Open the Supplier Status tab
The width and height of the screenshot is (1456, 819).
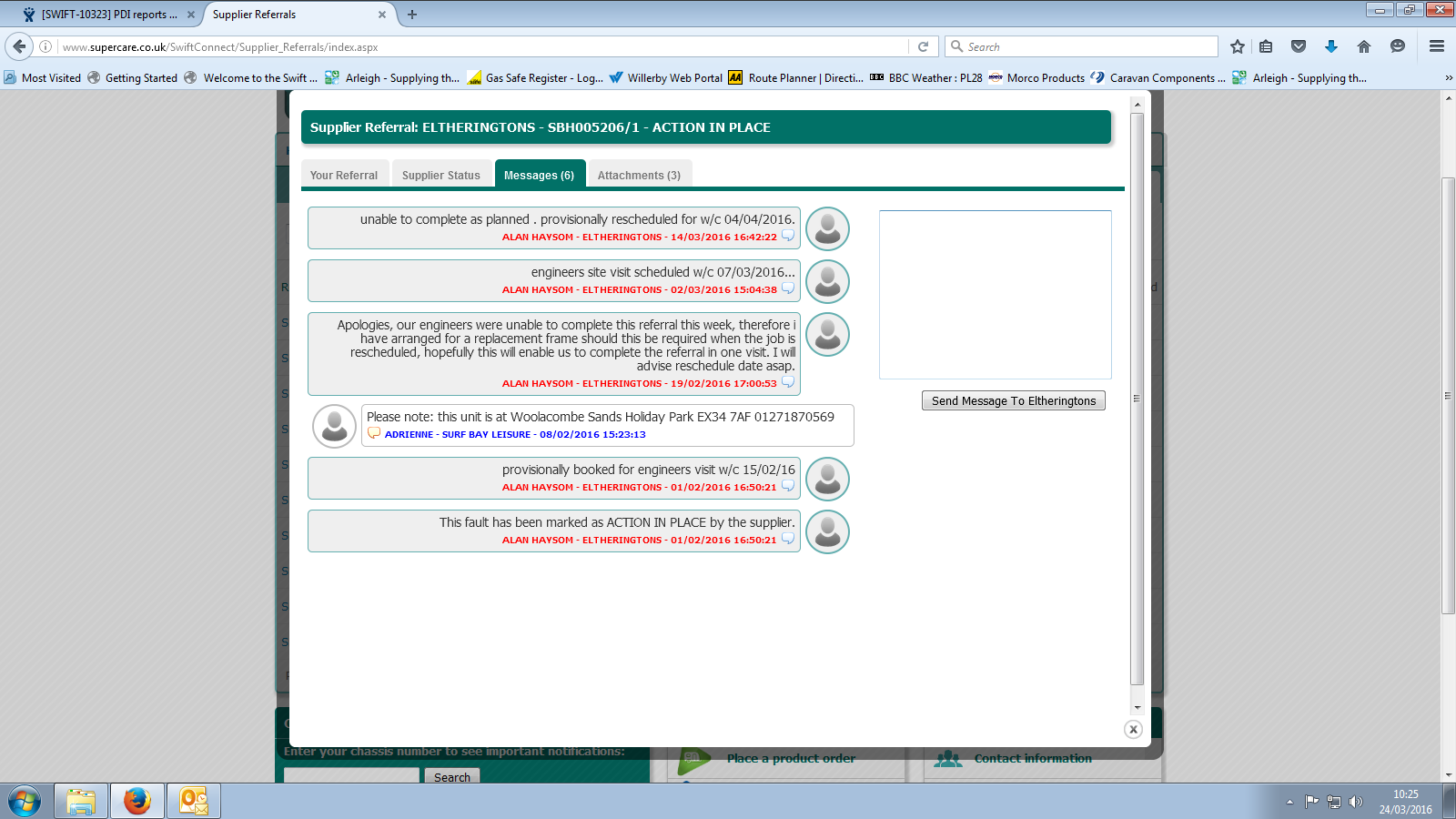tap(441, 175)
